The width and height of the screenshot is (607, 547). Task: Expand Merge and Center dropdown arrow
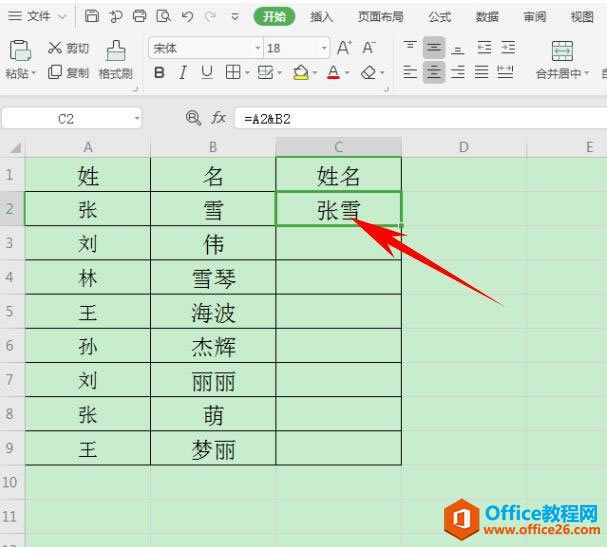pyautogui.click(x=586, y=73)
